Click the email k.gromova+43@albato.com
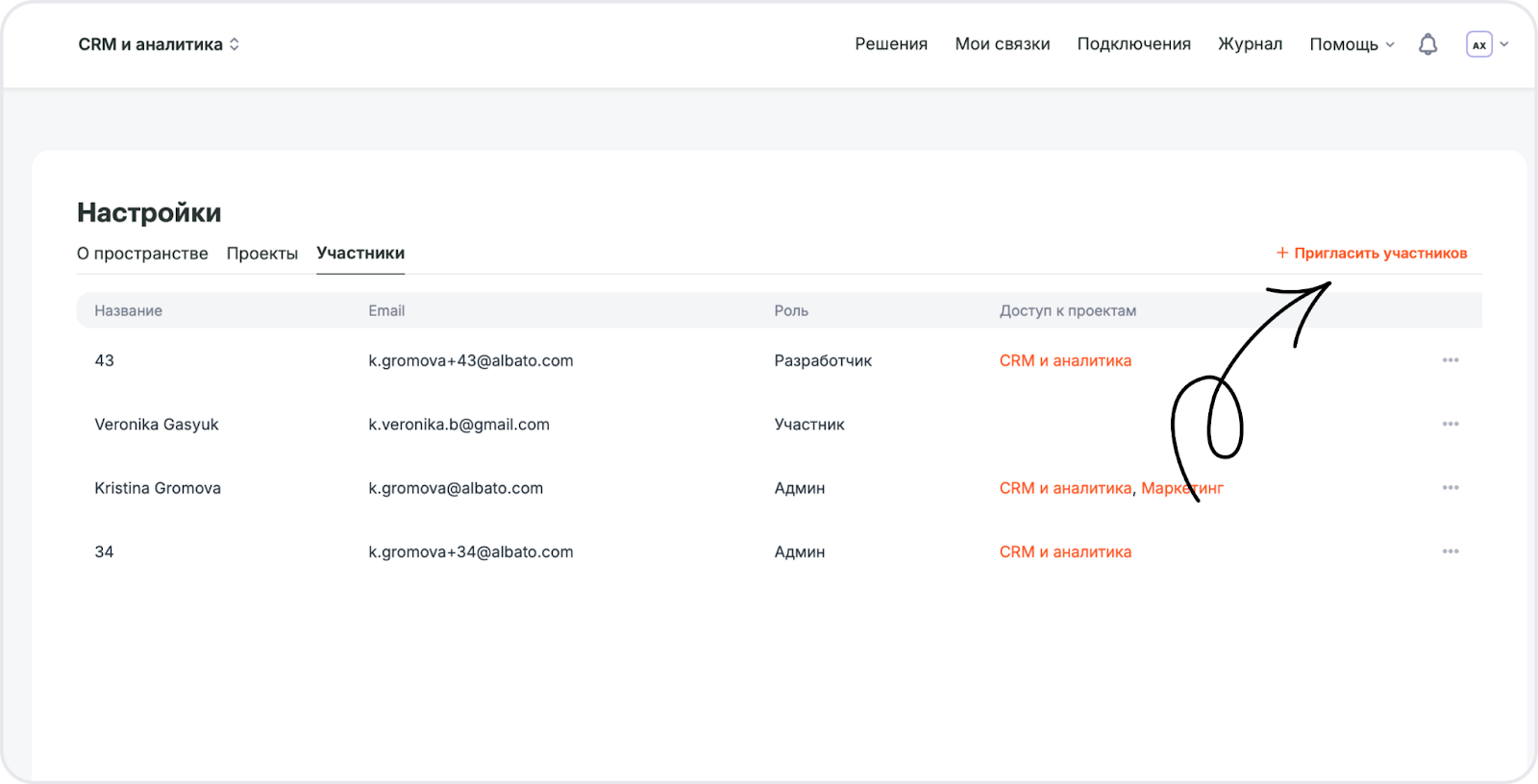This screenshot has height=784, width=1538. click(x=471, y=360)
